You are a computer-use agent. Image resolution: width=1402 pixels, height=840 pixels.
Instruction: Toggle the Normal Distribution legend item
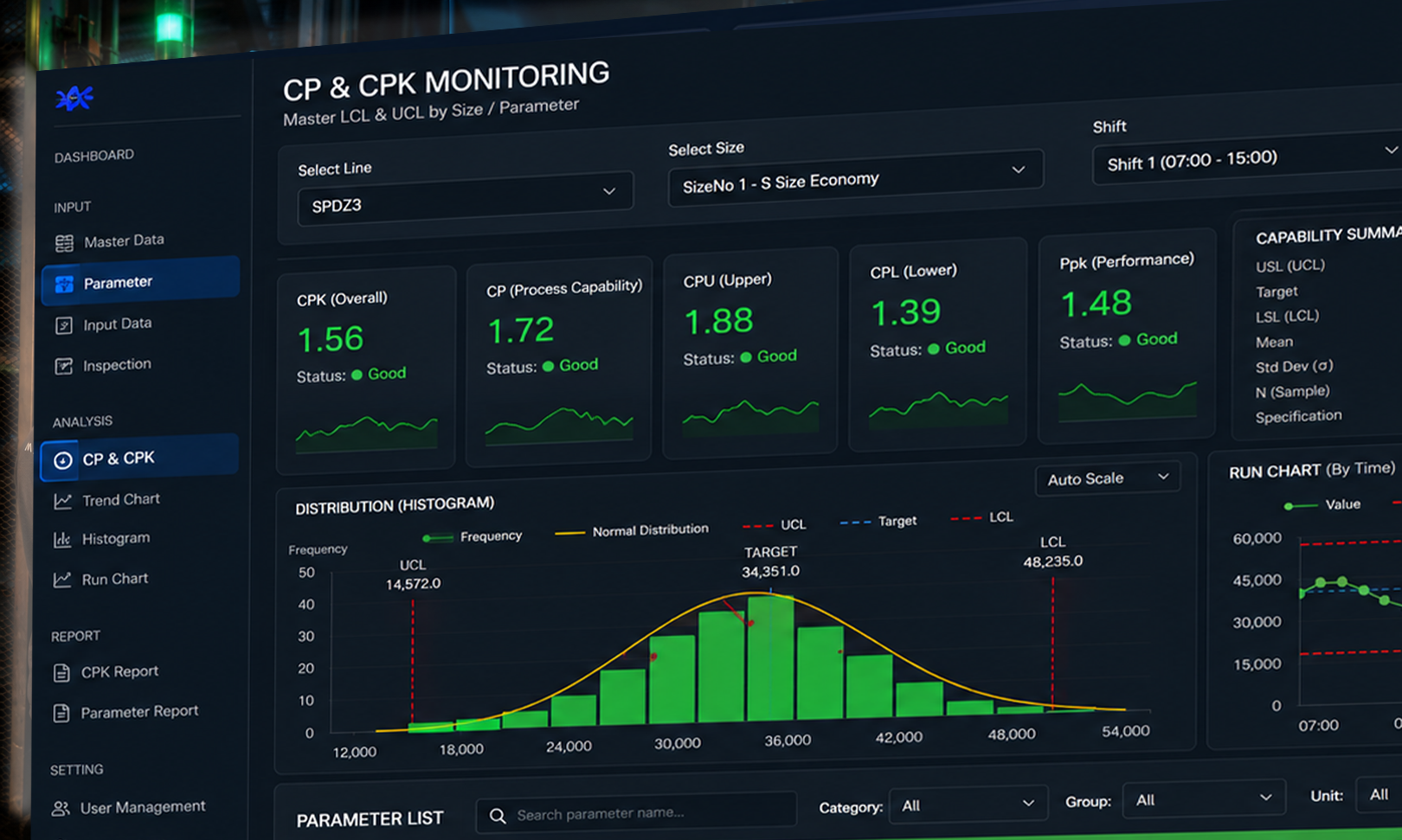(x=632, y=530)
